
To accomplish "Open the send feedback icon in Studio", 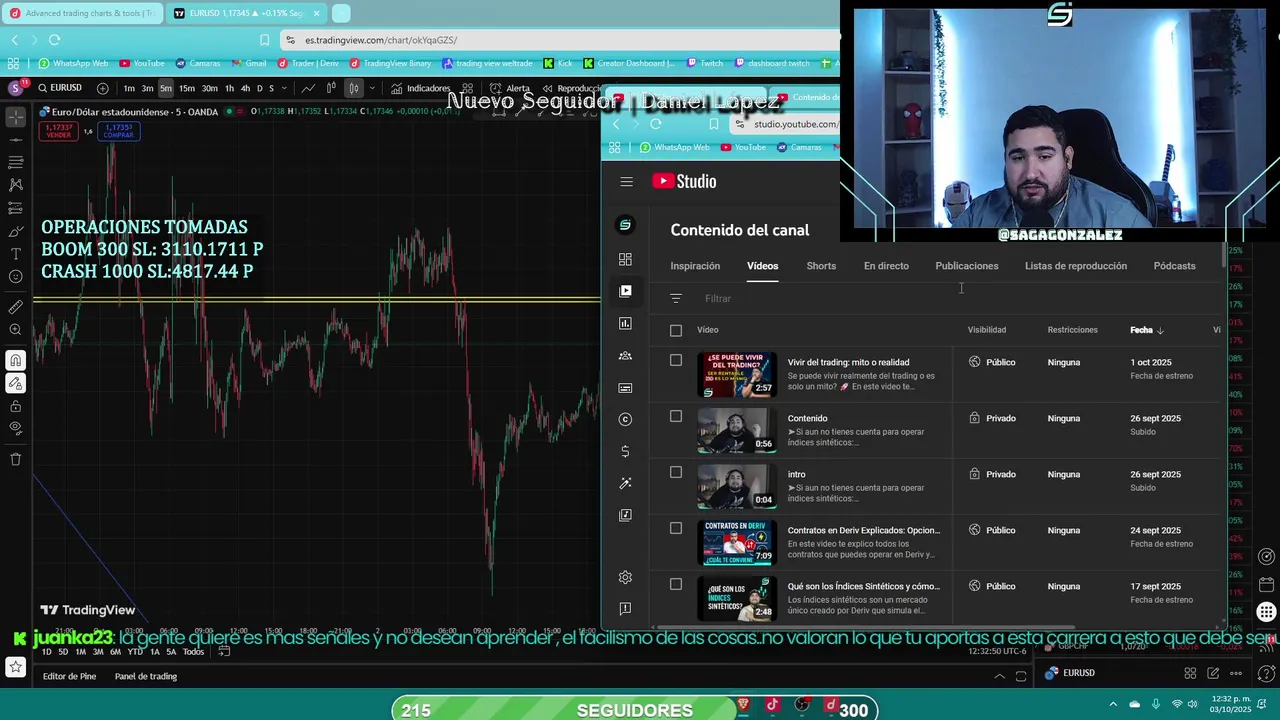I will pos(625,608).
